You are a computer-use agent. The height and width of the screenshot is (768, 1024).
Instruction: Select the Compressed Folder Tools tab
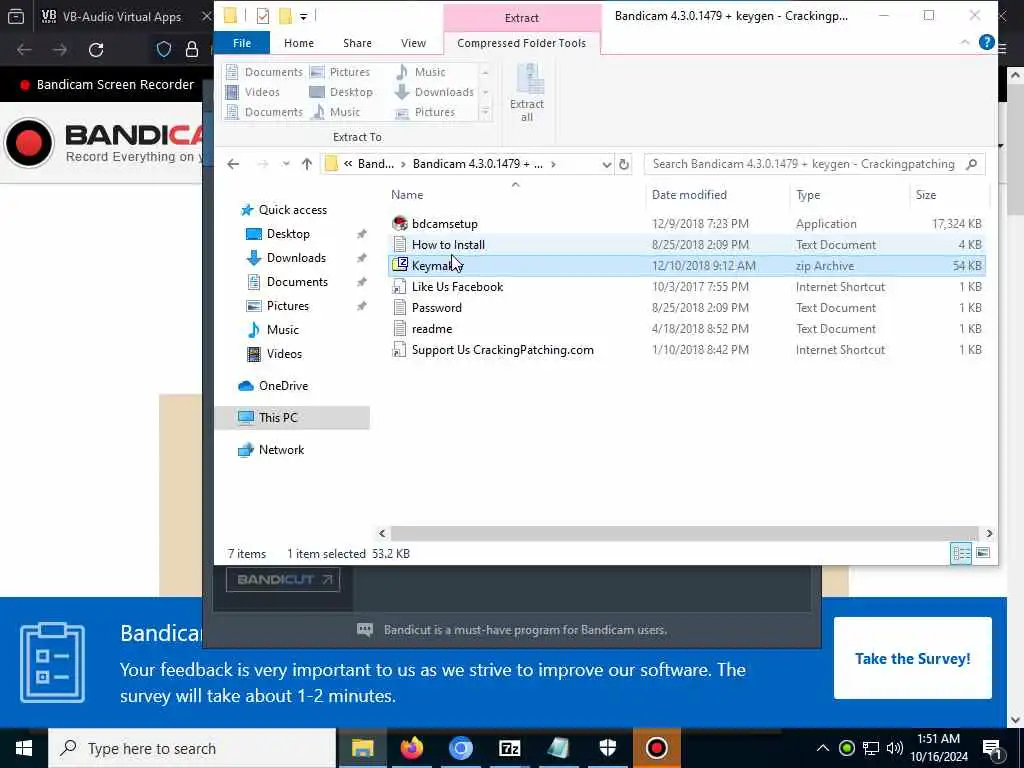(521, 43)
